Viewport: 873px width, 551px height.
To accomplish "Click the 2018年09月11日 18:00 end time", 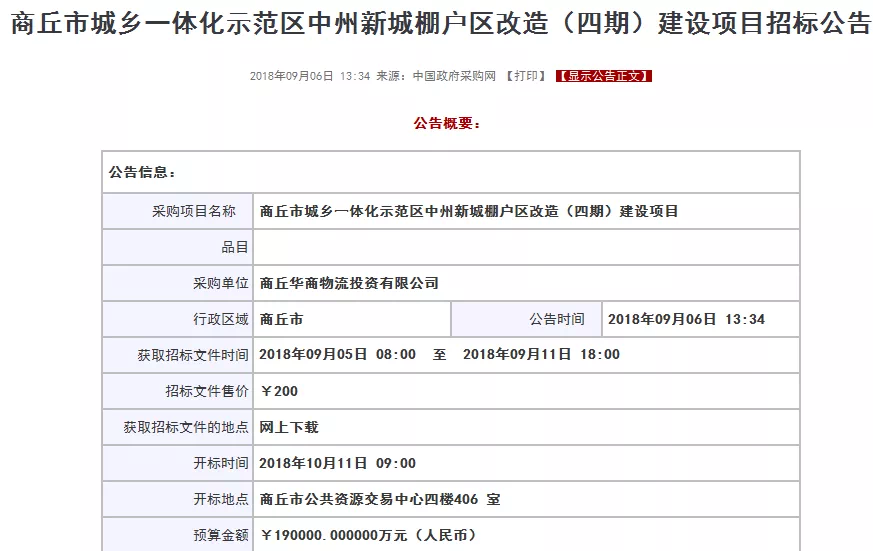I will [x=541, y=355].
